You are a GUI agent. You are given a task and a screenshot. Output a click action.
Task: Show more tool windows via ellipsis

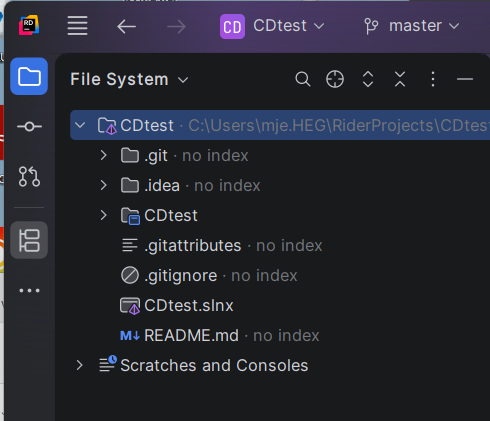(x=29, y=291)
